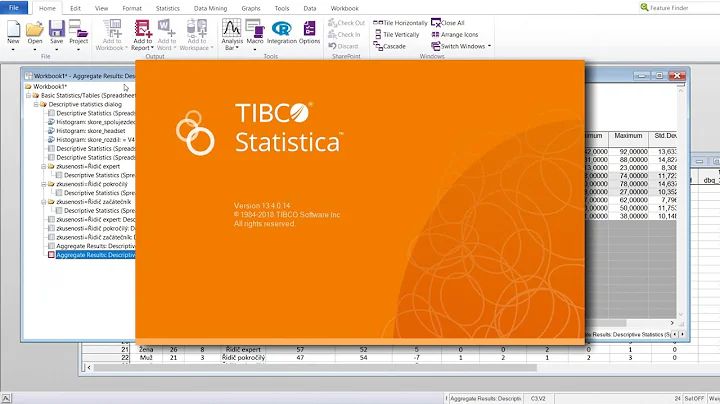The height and width of the screenshot is (404, 720).
Task: Open the Macro dropdown arrow
Action: click(255, 49)
